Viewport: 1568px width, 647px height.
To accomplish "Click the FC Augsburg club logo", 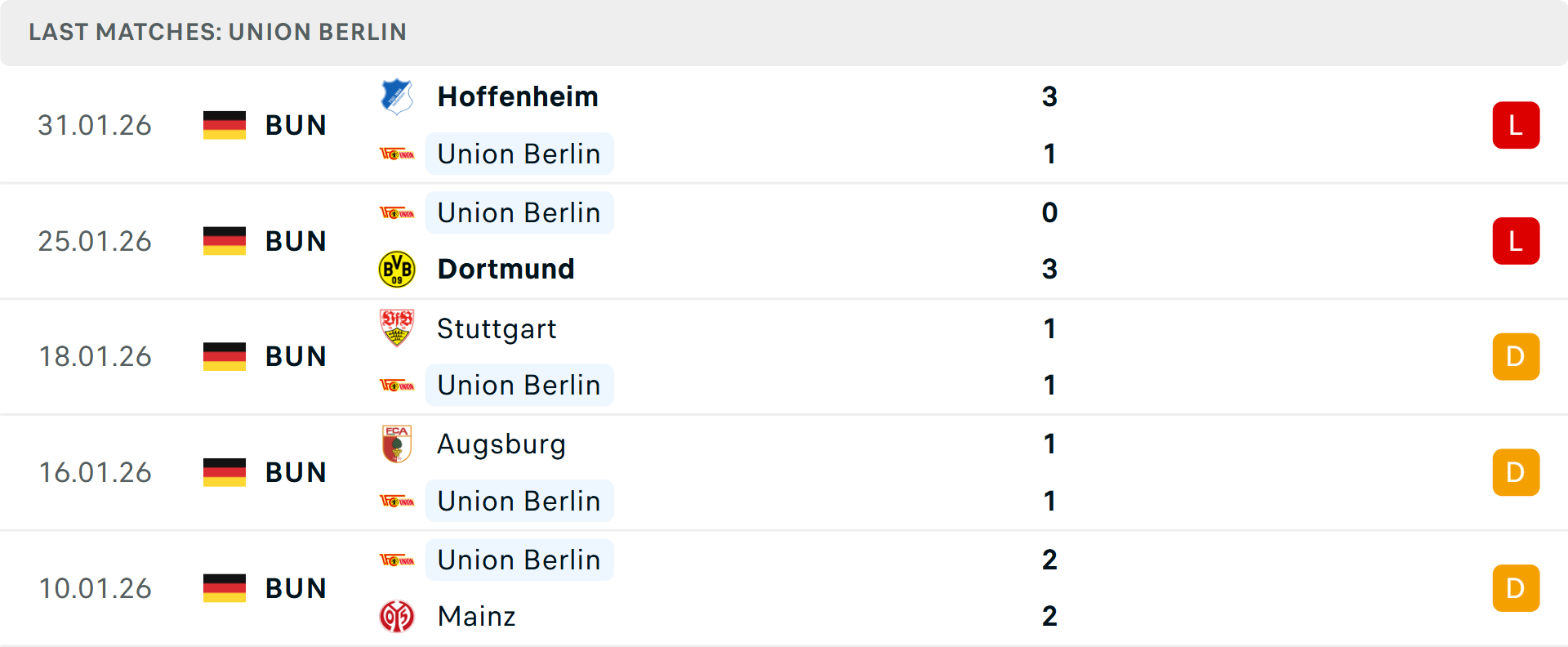I will [x=397, y=444].
